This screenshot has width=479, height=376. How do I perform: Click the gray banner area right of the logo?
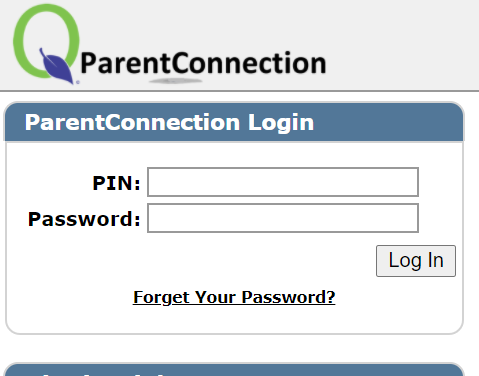click(402, 45)
